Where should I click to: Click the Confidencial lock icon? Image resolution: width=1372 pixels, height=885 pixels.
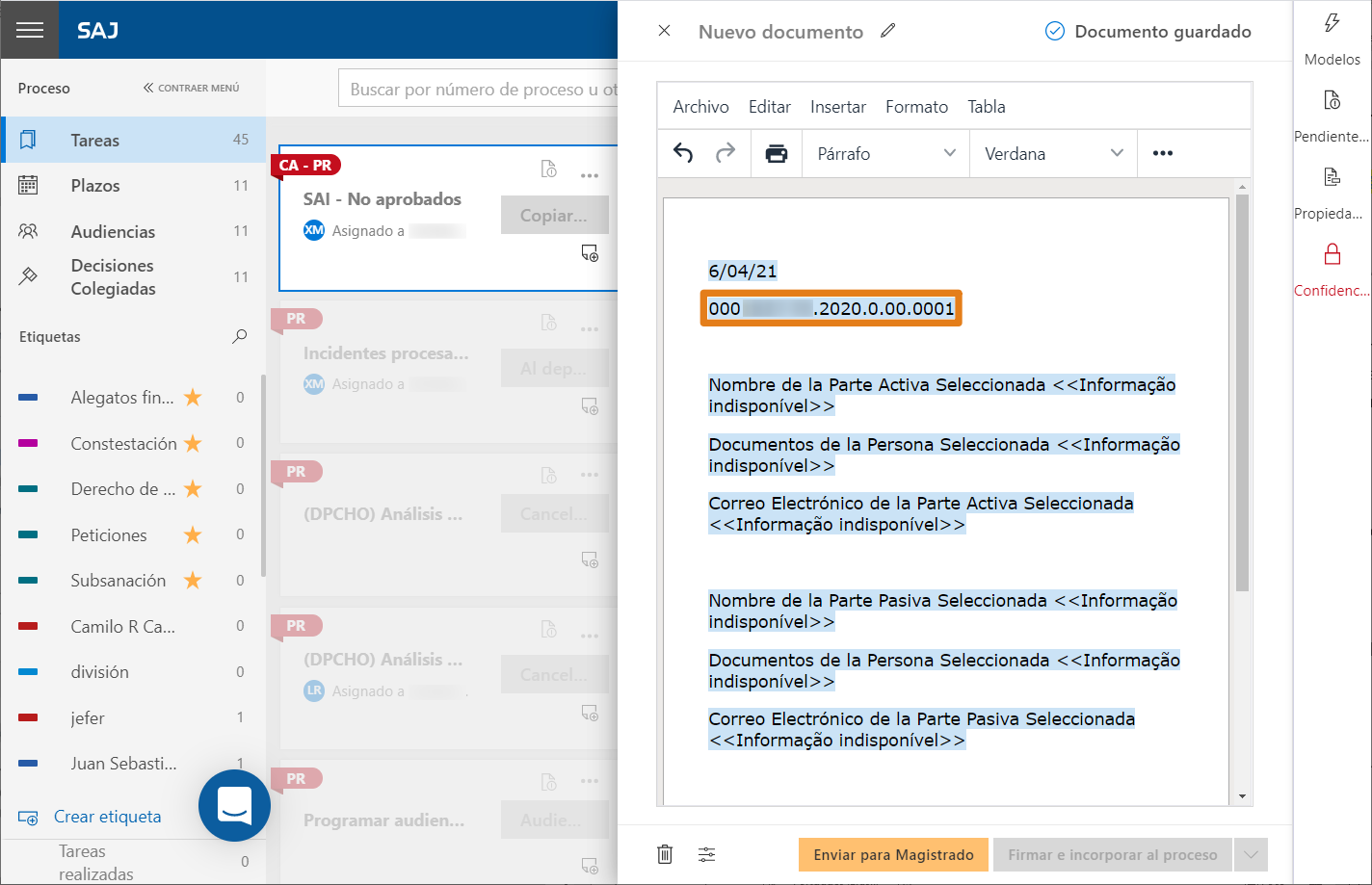[x=1332, y=254]
